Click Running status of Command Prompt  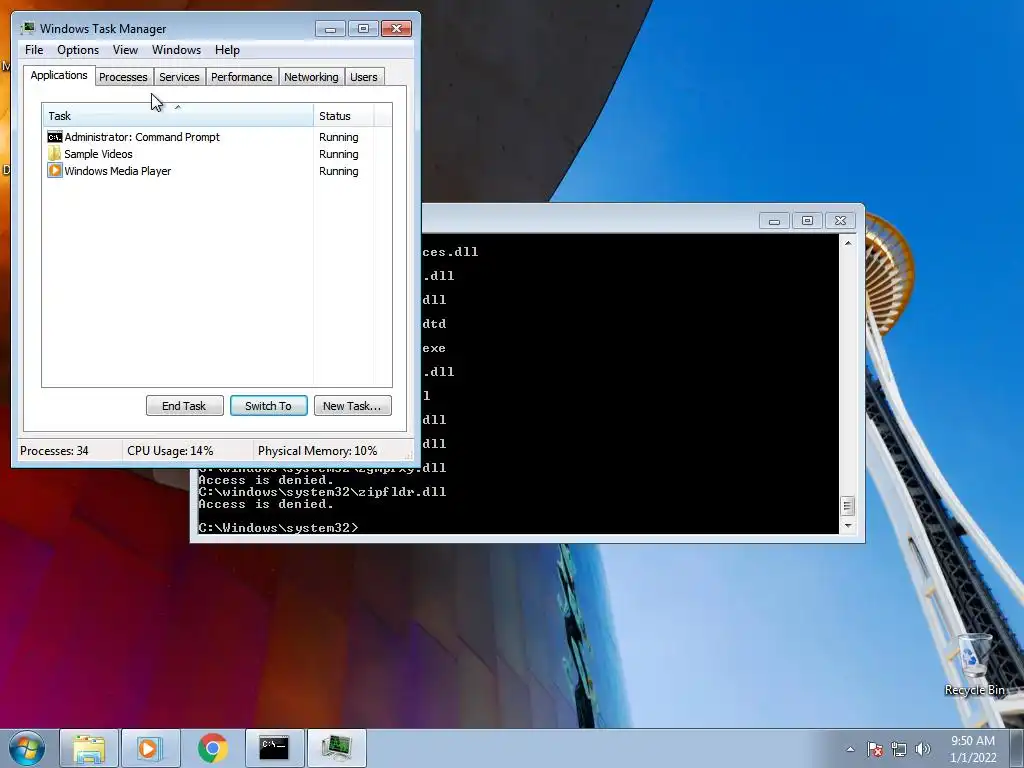point(338,137)
